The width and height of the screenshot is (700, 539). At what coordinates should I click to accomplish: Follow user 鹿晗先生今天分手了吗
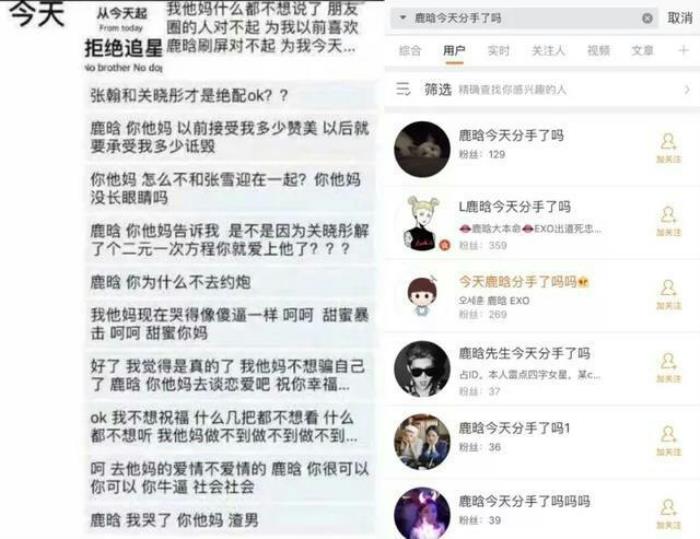click(668, 368)
